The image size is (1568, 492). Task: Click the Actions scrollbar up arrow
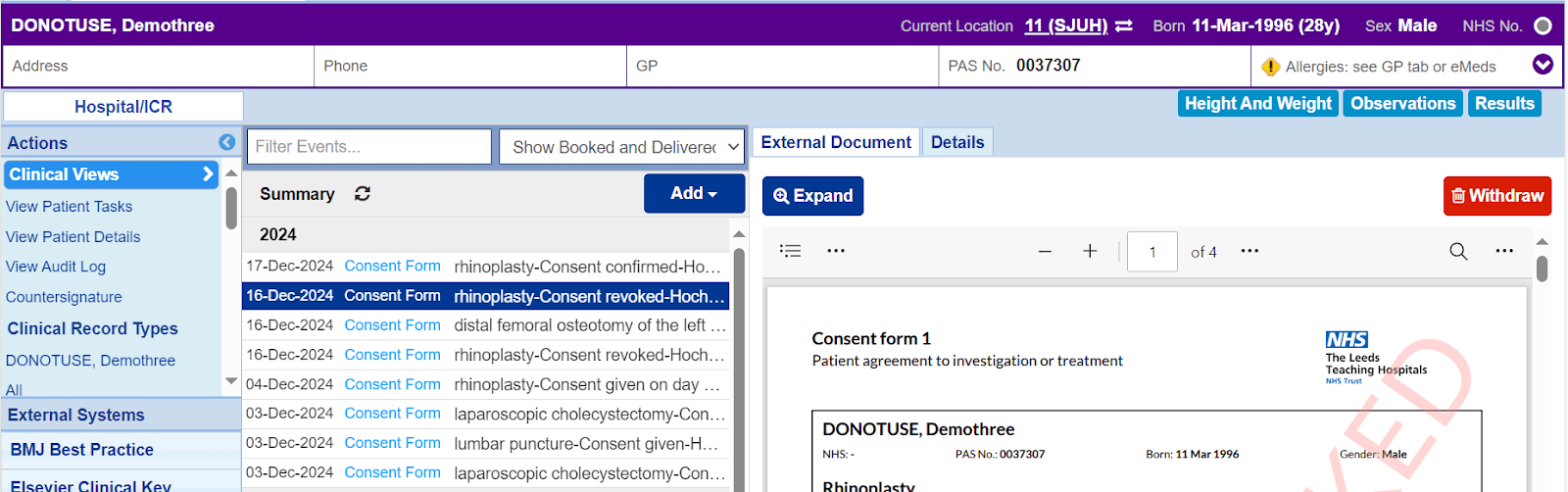pyautogui.click(x=231, y=173)
